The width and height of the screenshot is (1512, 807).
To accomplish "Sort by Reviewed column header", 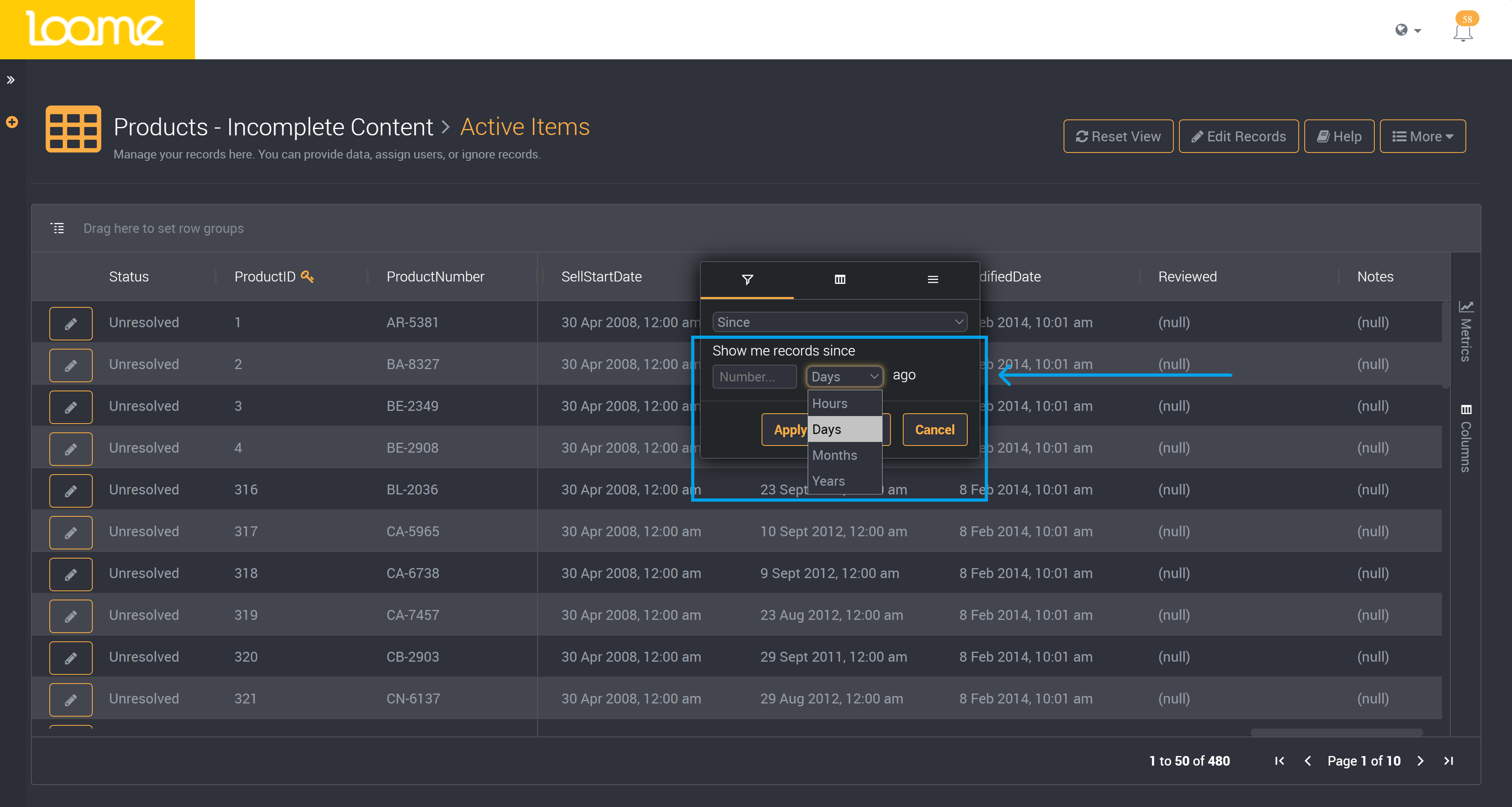I will tap(1187, 277).
